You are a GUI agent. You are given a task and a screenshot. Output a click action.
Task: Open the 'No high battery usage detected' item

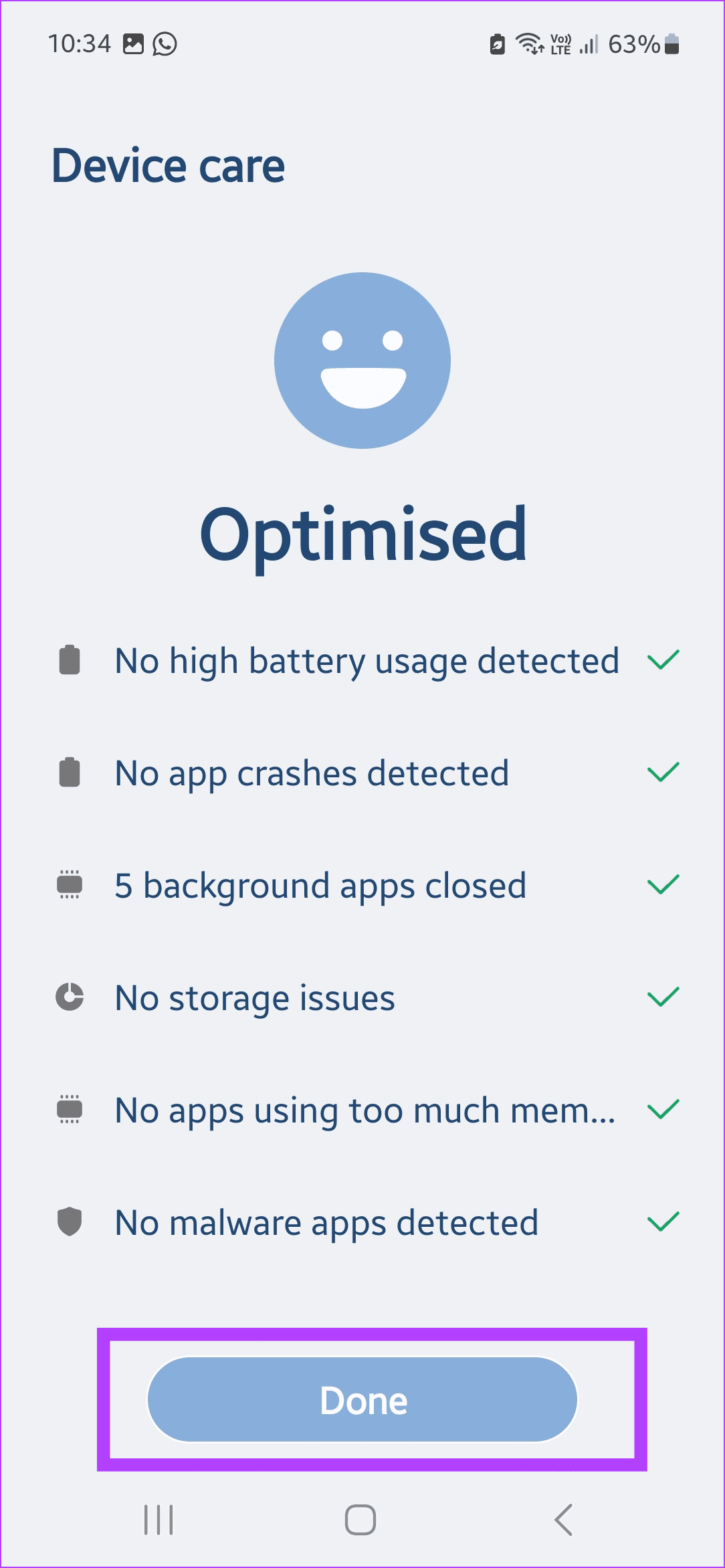[x=367, y=661]
